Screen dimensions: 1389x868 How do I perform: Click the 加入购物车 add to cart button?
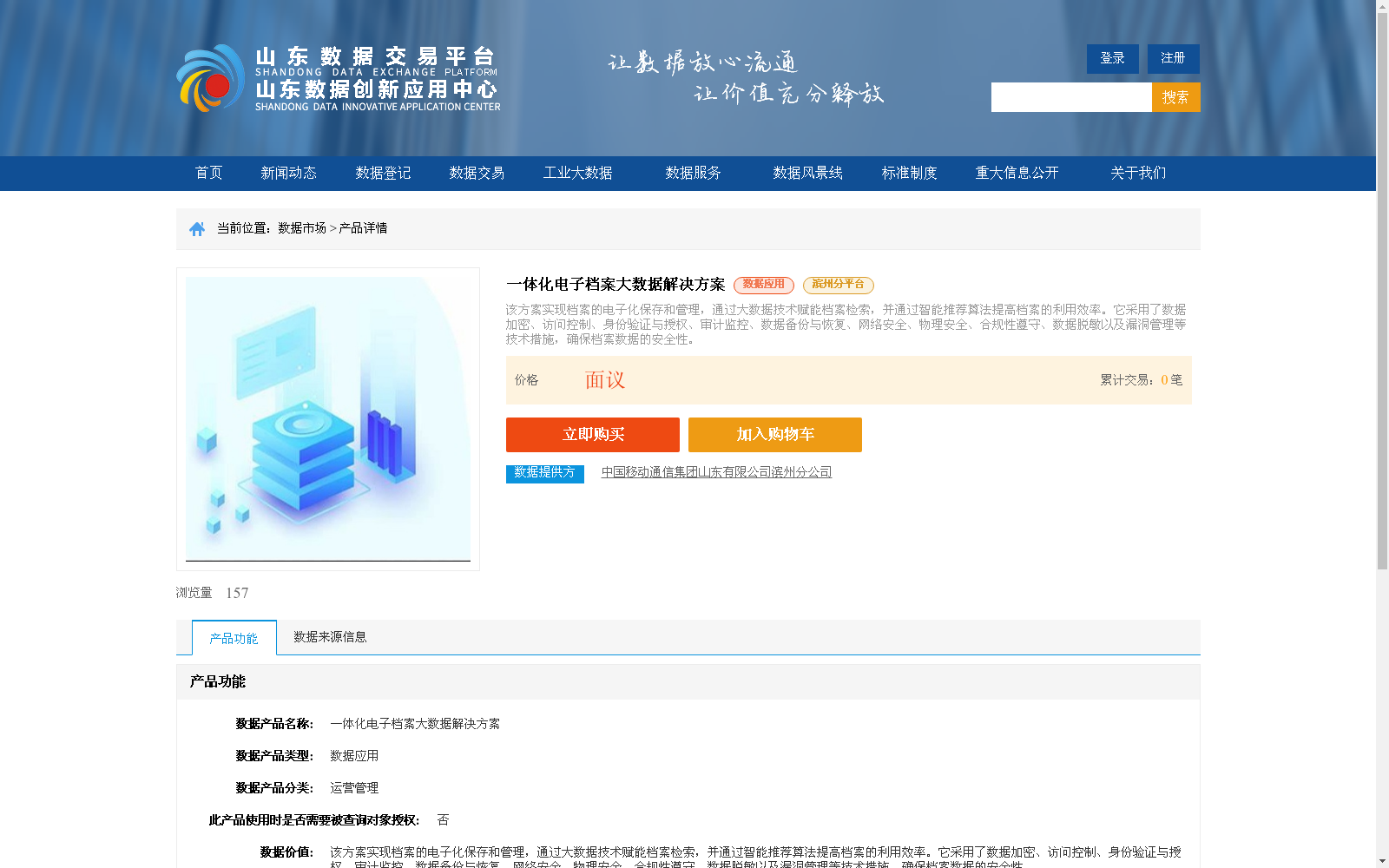[775, 435]
